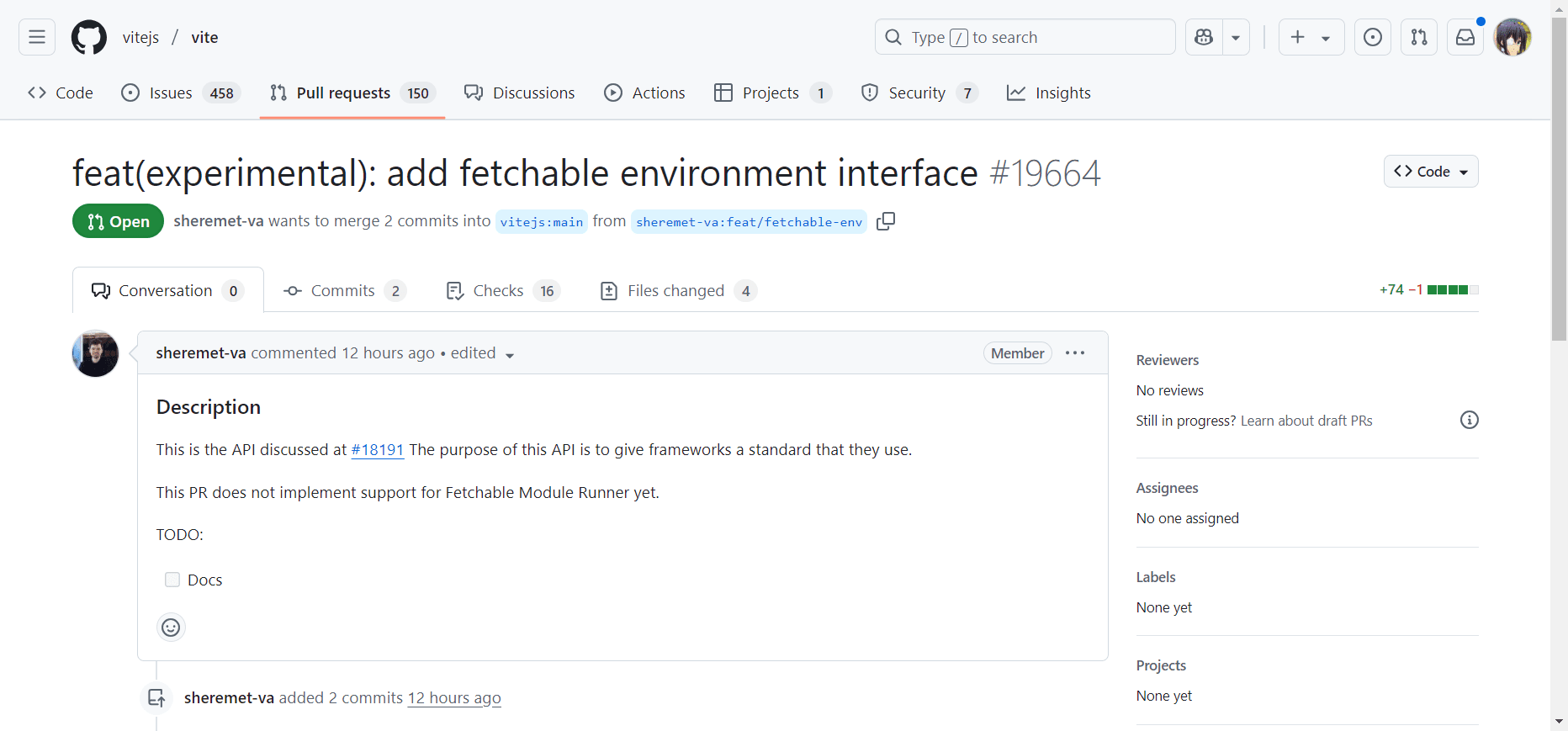
Task: Expand the edited history dropdown arrow
Action: [x=510, y=355]
